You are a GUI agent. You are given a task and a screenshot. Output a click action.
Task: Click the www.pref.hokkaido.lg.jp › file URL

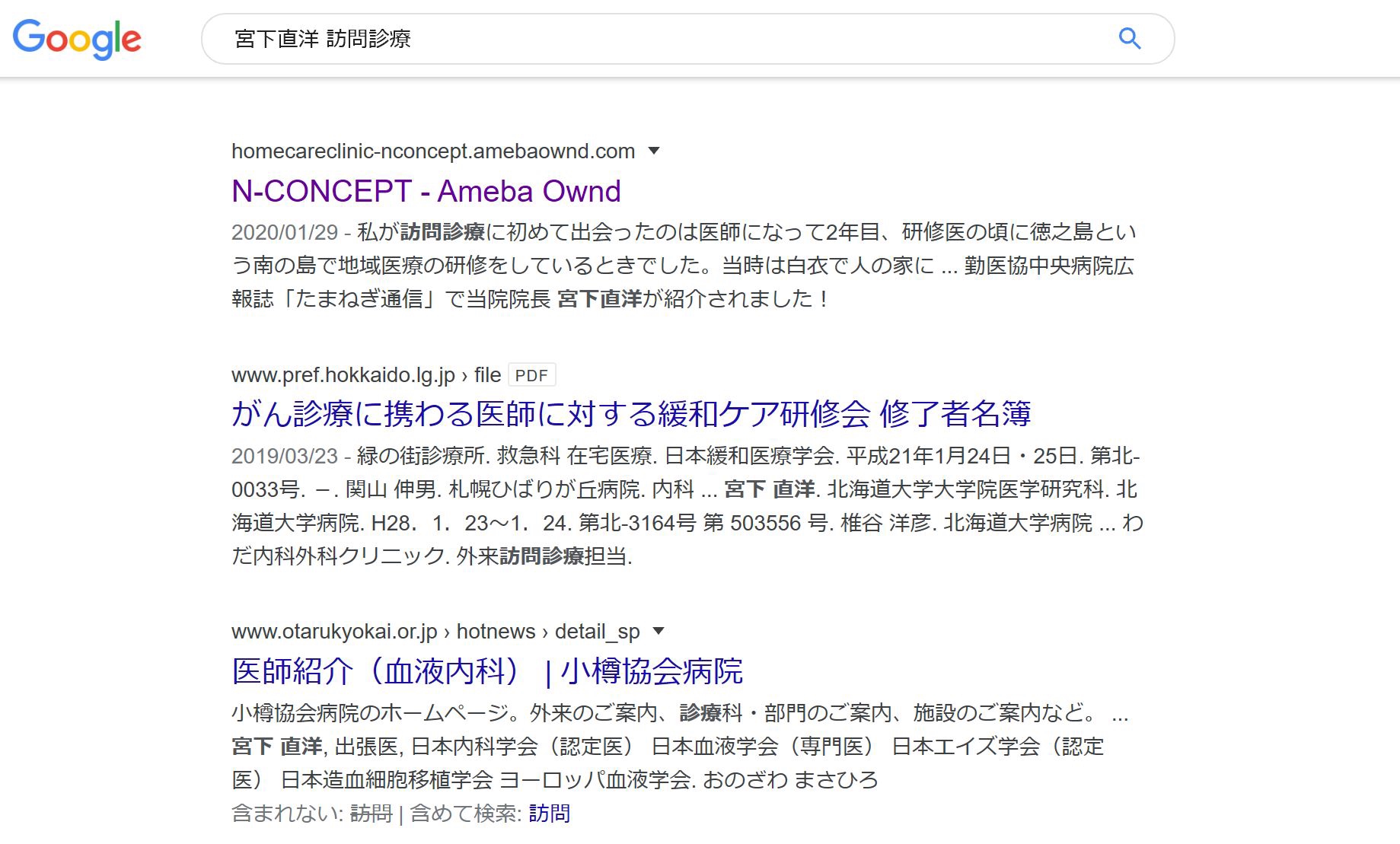366,375
